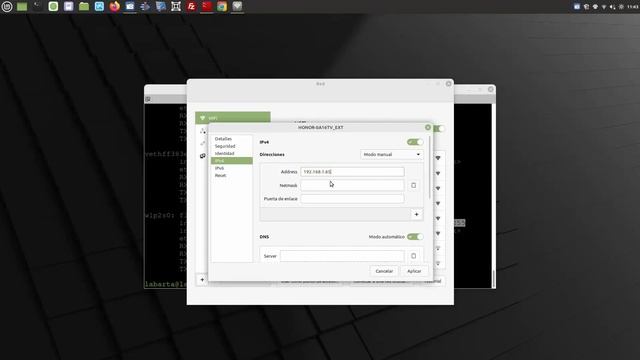The height and width of the screenshot is (360, 640).
Task: Open the screenshot tool icon in panel
Action: (176, 7)
